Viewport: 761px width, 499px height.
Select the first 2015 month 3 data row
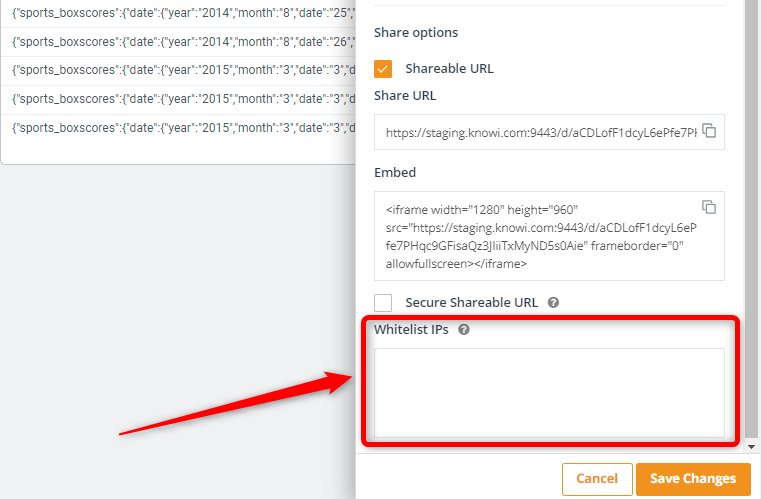pyautogui.click(x=180, y=70)
